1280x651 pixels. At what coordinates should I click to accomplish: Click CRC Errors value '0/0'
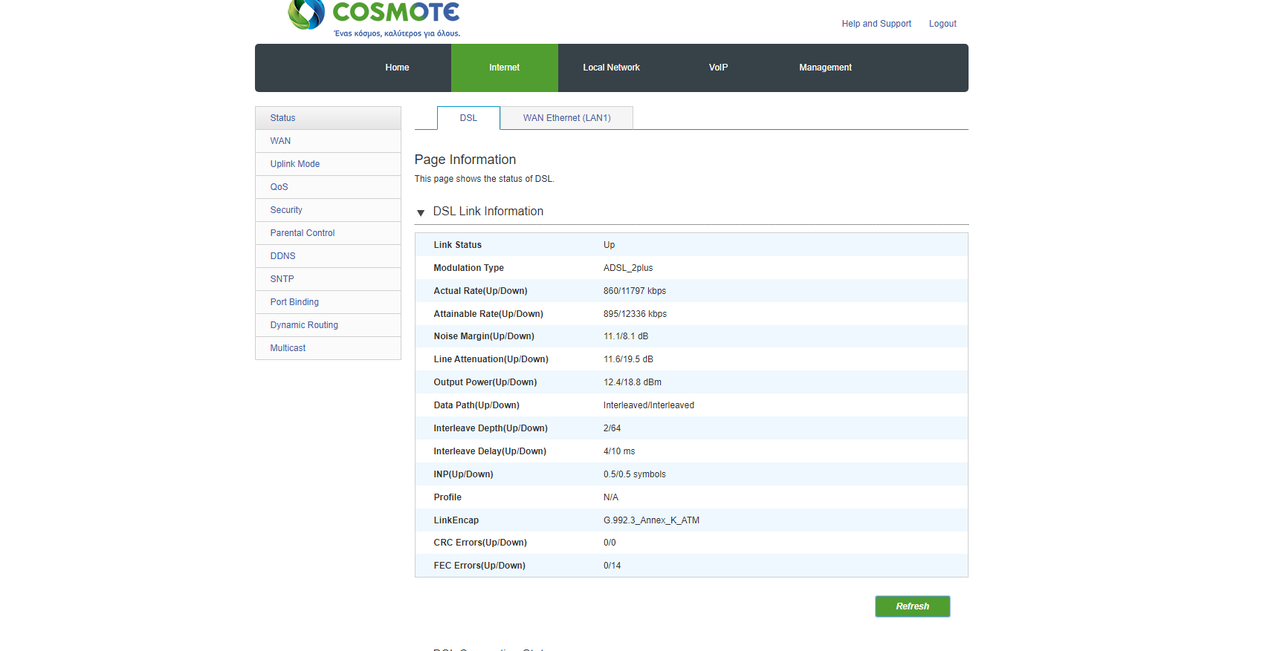pyautogui.click(x=609, y=543)
